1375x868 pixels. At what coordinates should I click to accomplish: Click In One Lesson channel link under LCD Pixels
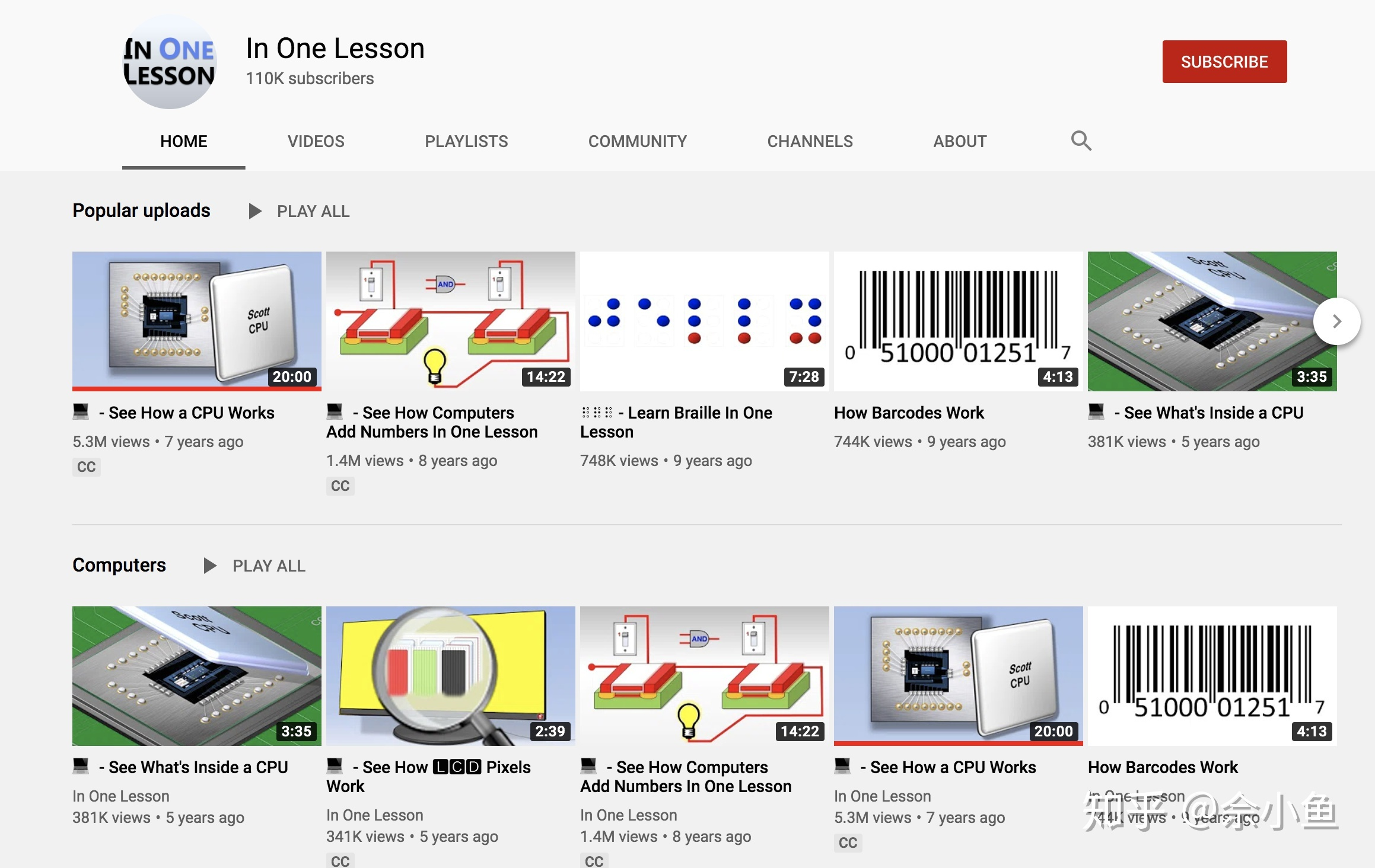point(374,815)
